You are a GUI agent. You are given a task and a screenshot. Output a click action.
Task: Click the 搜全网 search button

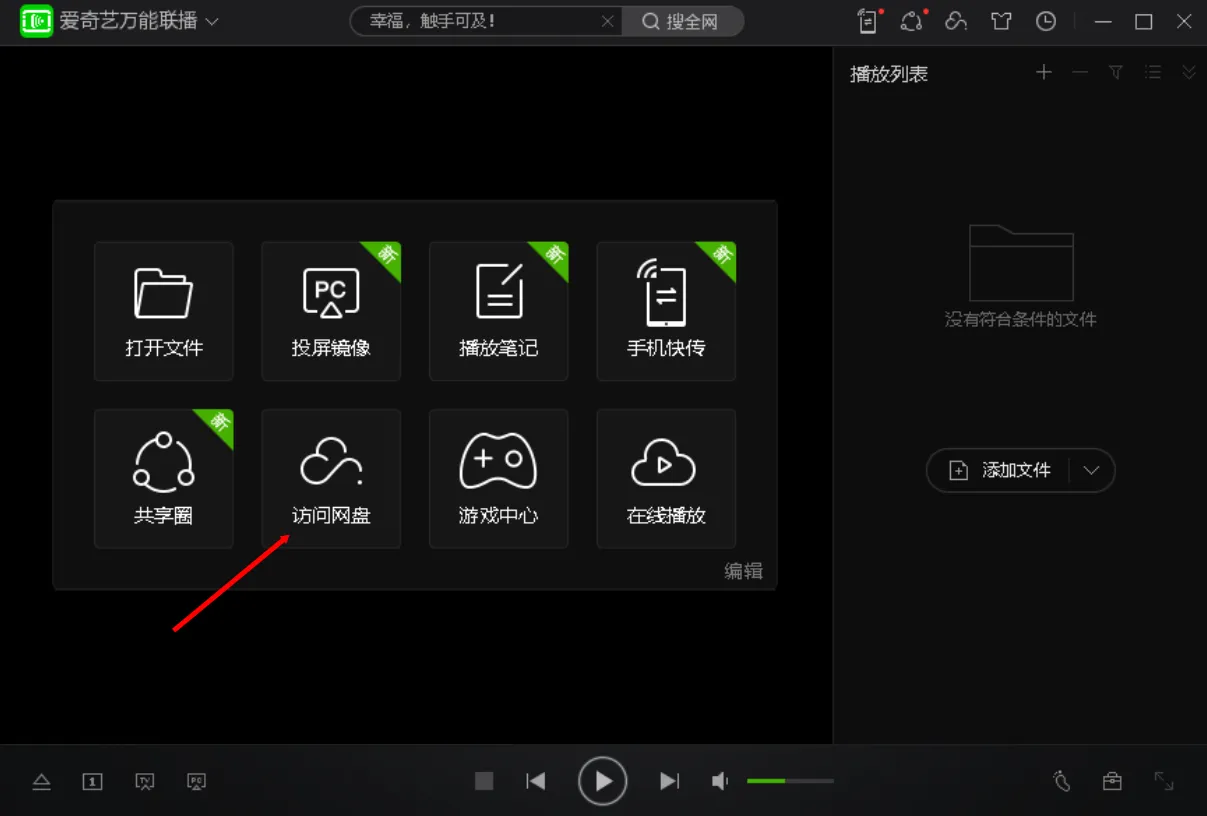pyautogui.click(x=682, y=21)
